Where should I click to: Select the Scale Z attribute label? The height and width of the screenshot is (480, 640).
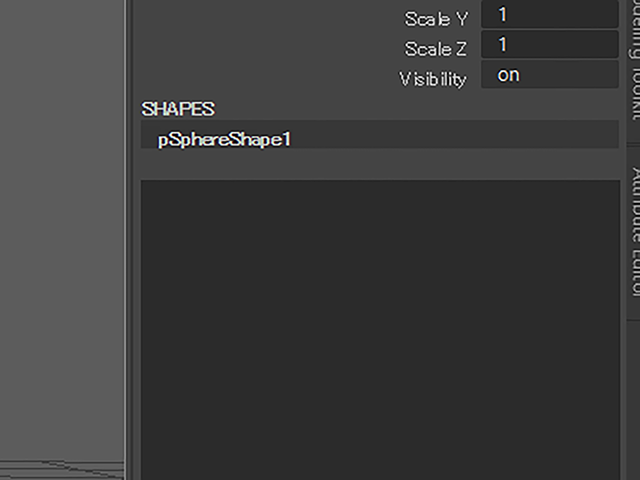click(436, 49)
